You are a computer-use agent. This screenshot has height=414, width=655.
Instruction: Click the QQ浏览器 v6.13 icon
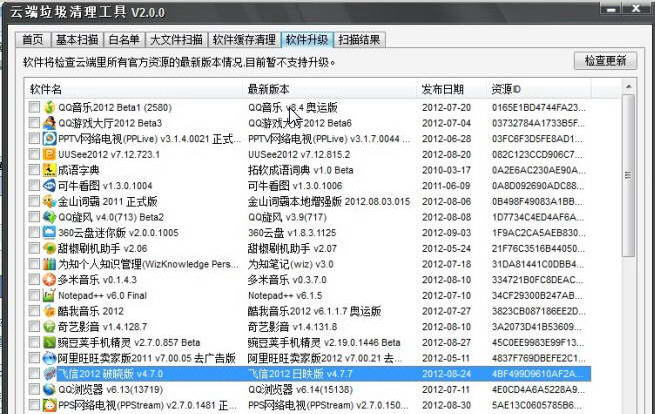click(x=49, y=389)
